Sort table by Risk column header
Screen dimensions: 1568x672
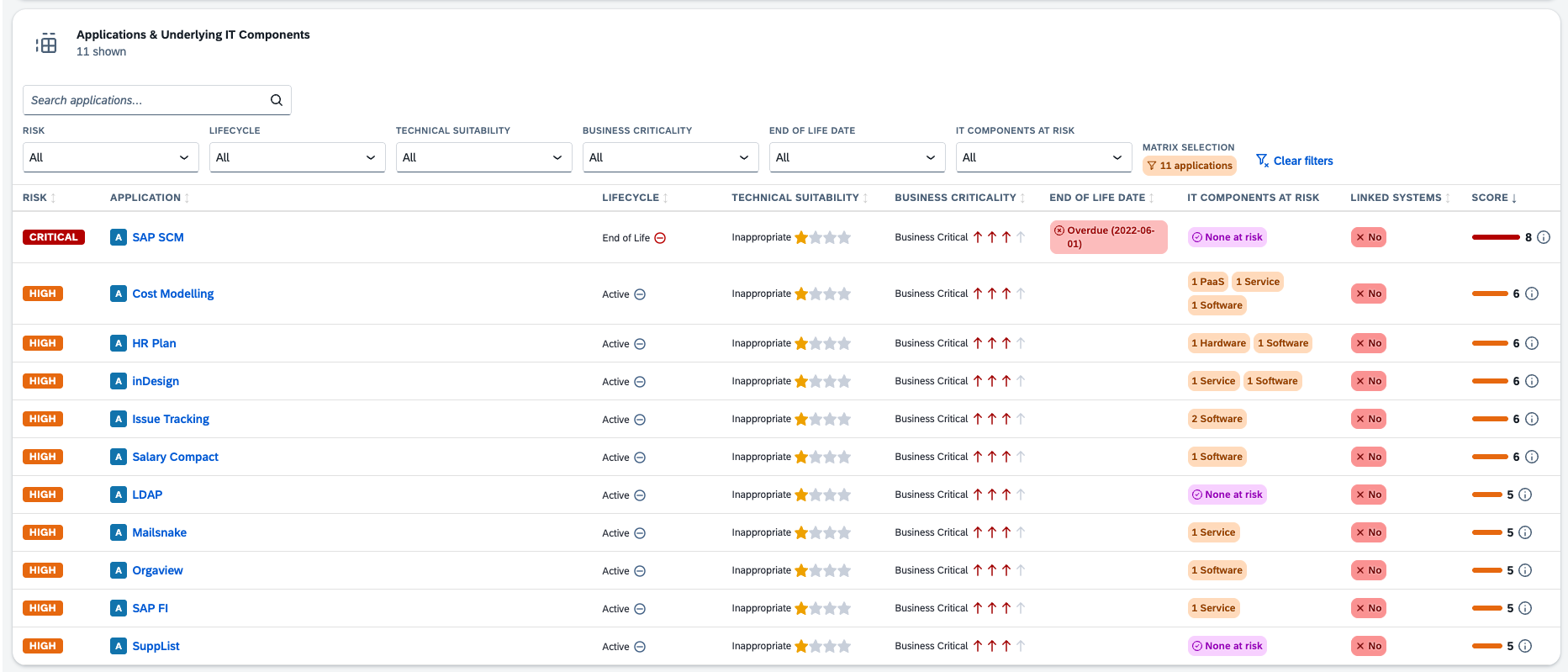tap(40, 198)
